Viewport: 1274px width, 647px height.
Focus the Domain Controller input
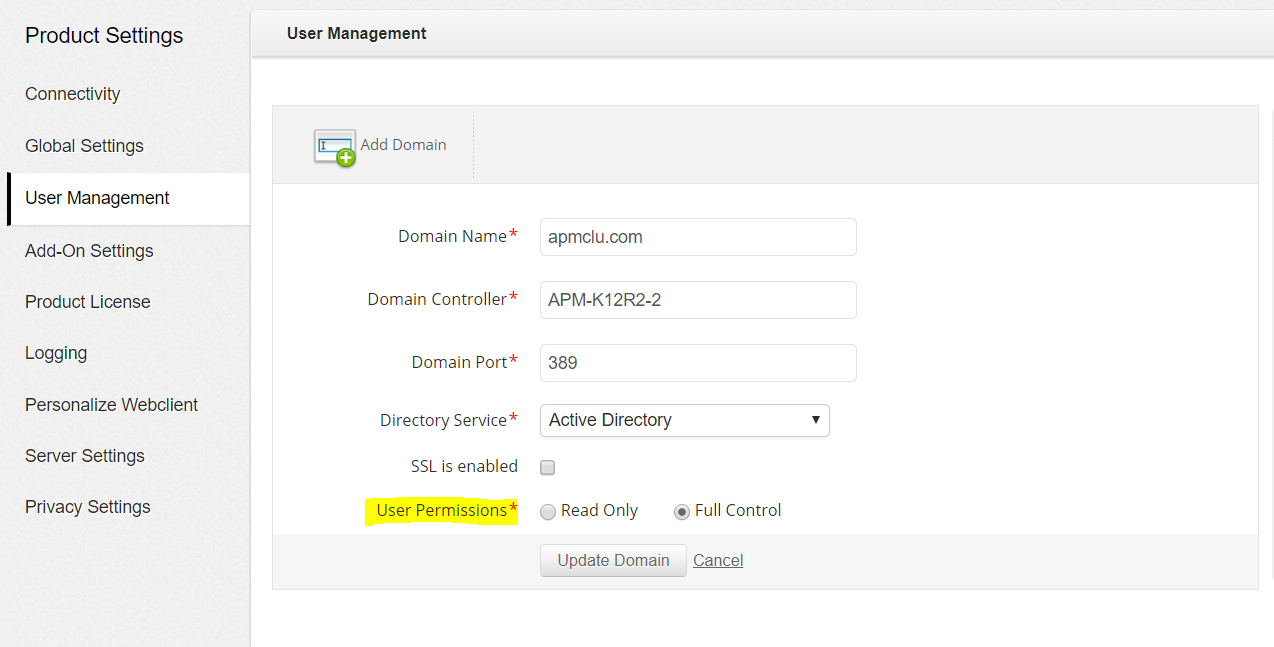[697, 300]
